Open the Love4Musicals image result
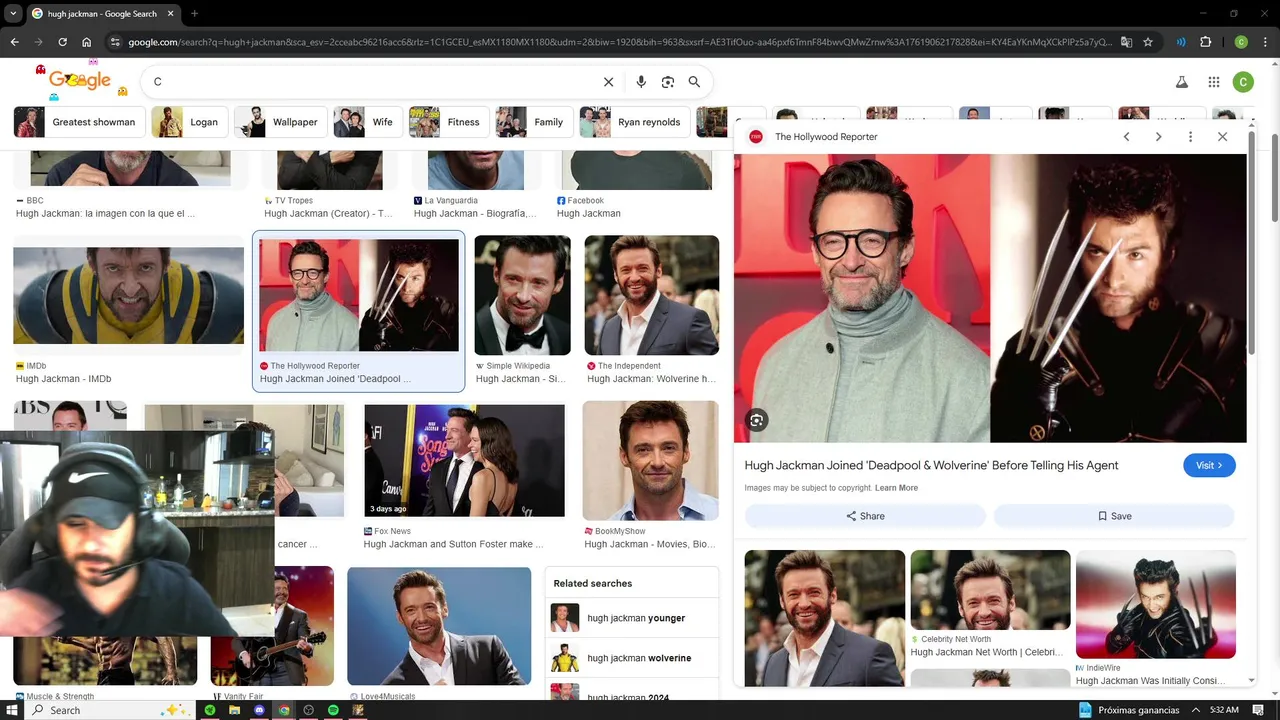 coord(439,626)
